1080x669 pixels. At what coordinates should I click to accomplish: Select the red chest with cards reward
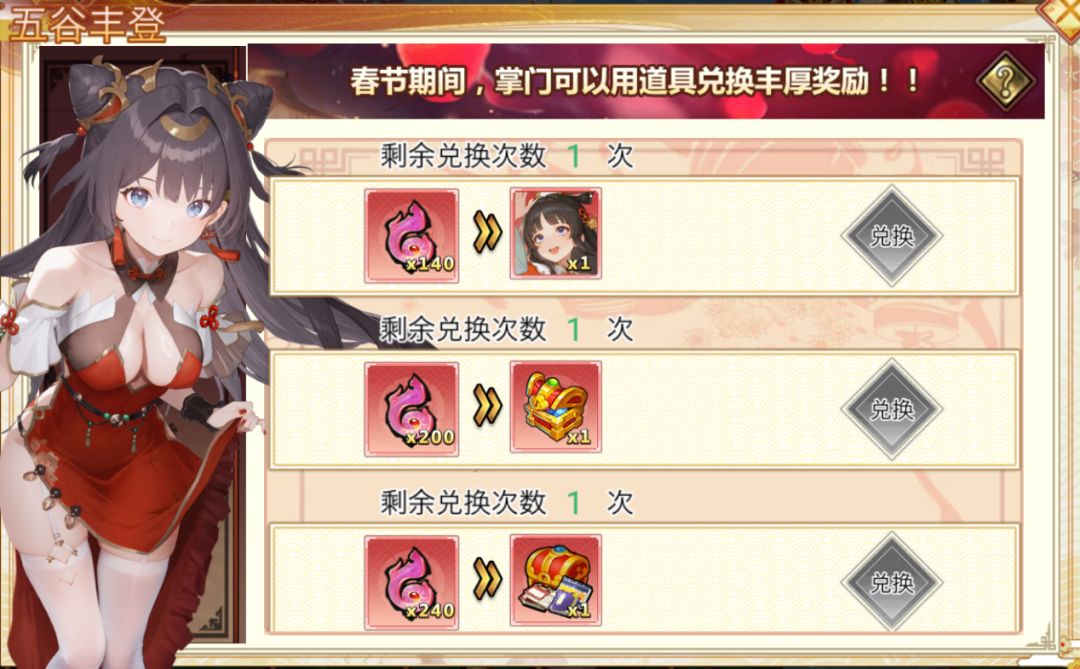coord(555,581)
